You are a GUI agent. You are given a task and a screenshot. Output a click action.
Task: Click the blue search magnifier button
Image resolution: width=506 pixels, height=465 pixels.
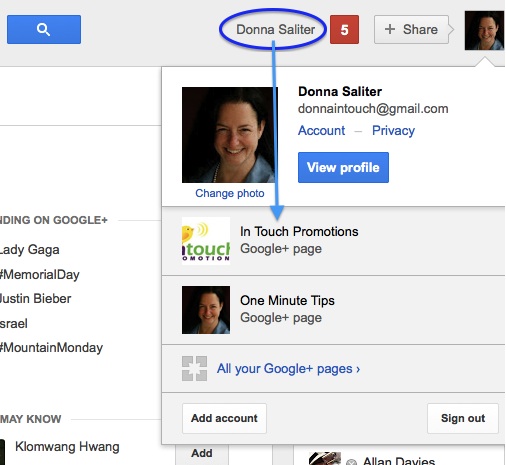[44, 29]
